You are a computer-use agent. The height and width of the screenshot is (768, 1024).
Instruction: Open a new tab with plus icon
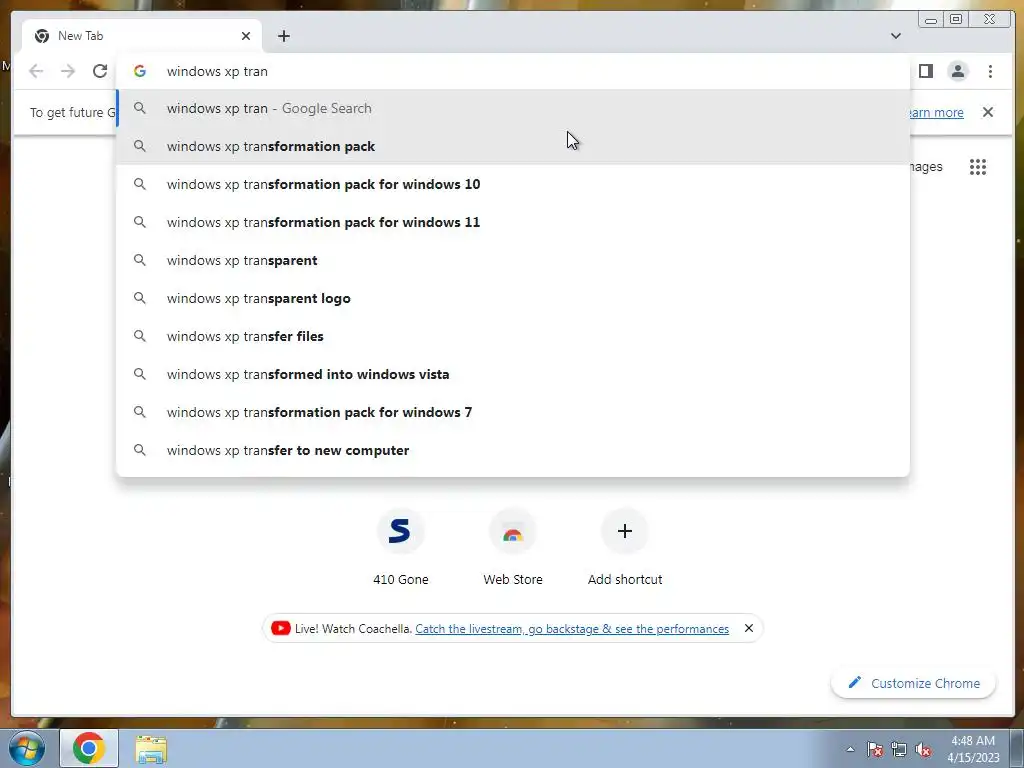click(283, 36)
